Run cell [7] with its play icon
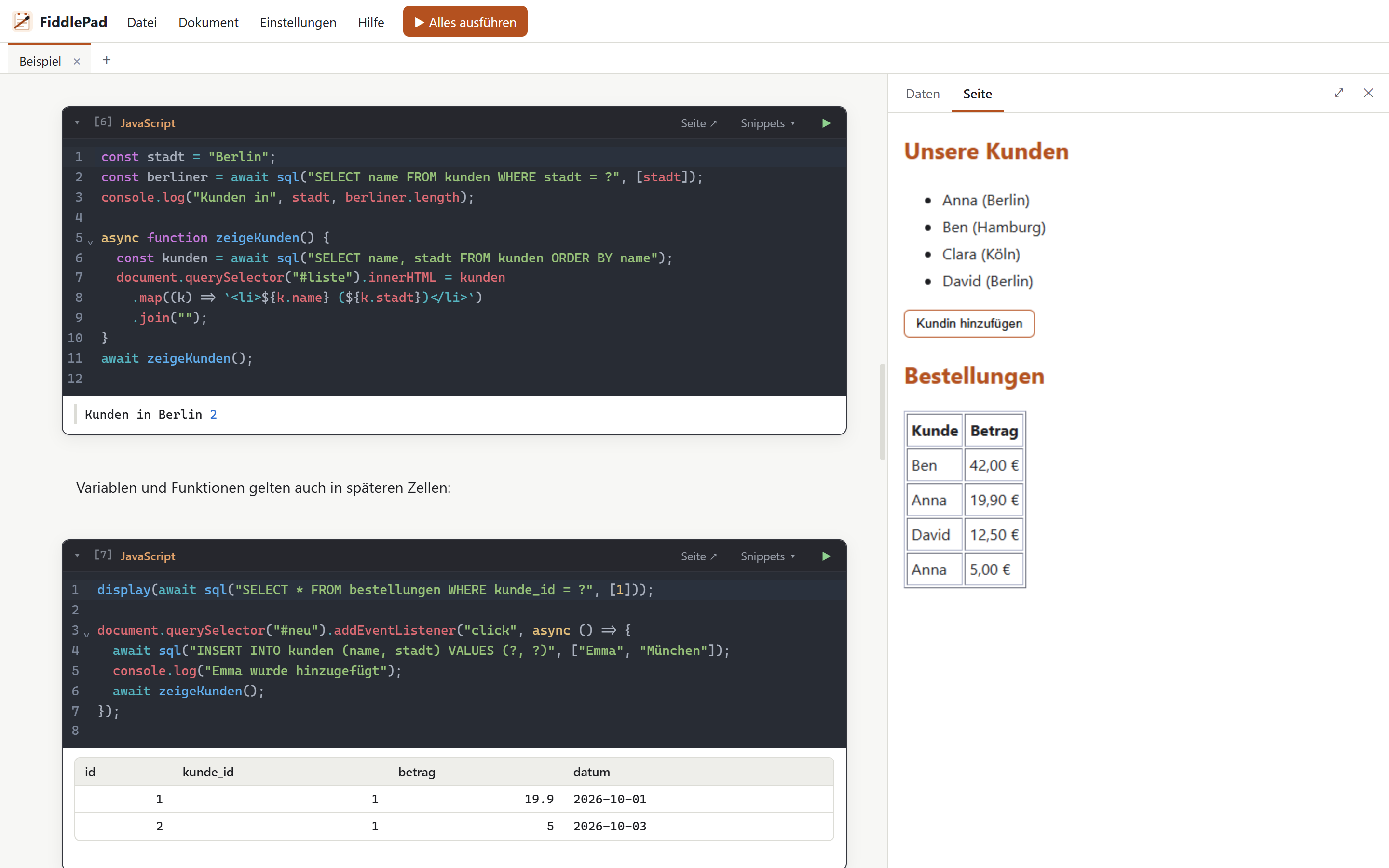Viewport: 1389px width, 868px height. [826, 556]
